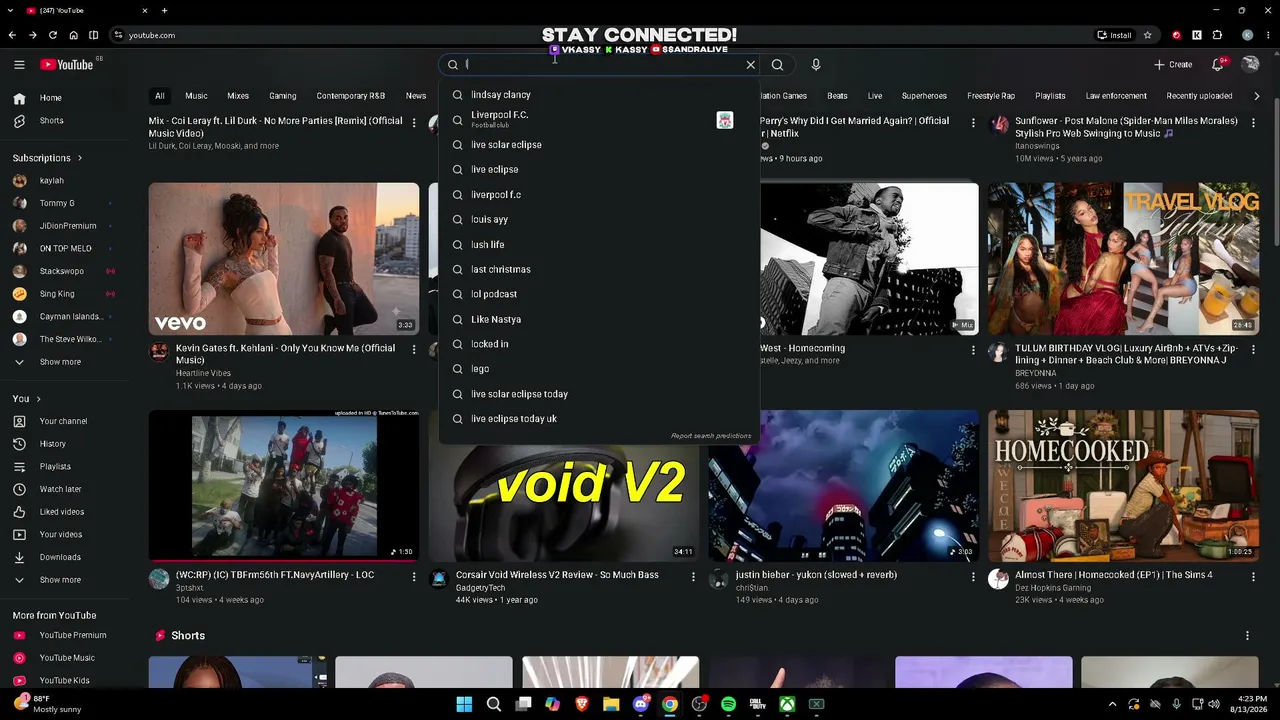
Task: Open 'Your channel' in the sidebar
Action: tap(64, 421)
